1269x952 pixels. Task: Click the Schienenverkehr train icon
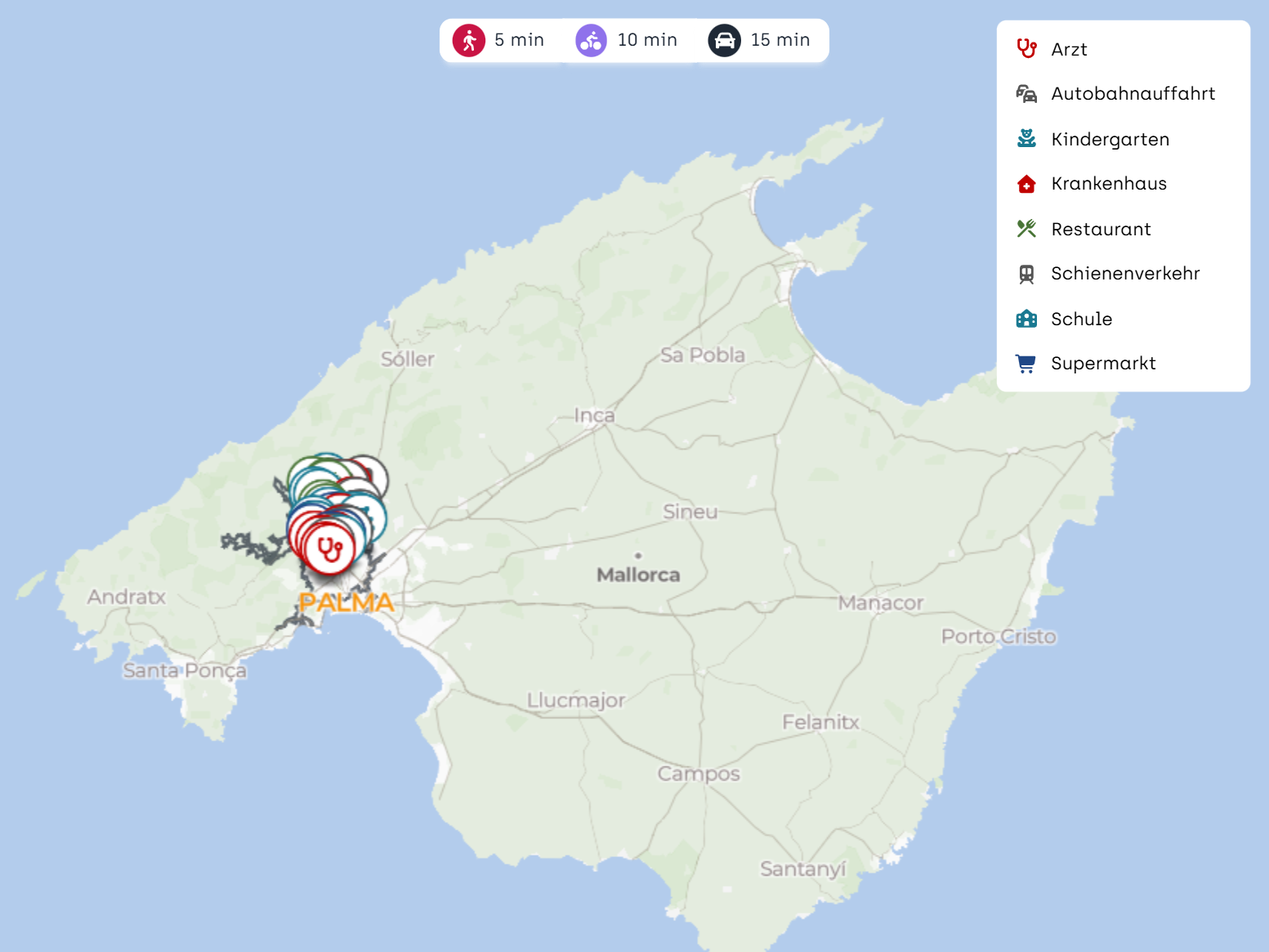(1026, 274)
